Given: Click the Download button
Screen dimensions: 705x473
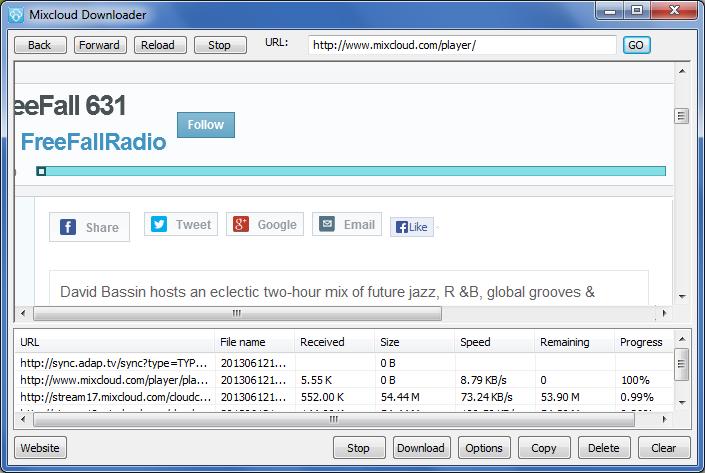Looking at the screenshot, I should click(x=421, y=448).
